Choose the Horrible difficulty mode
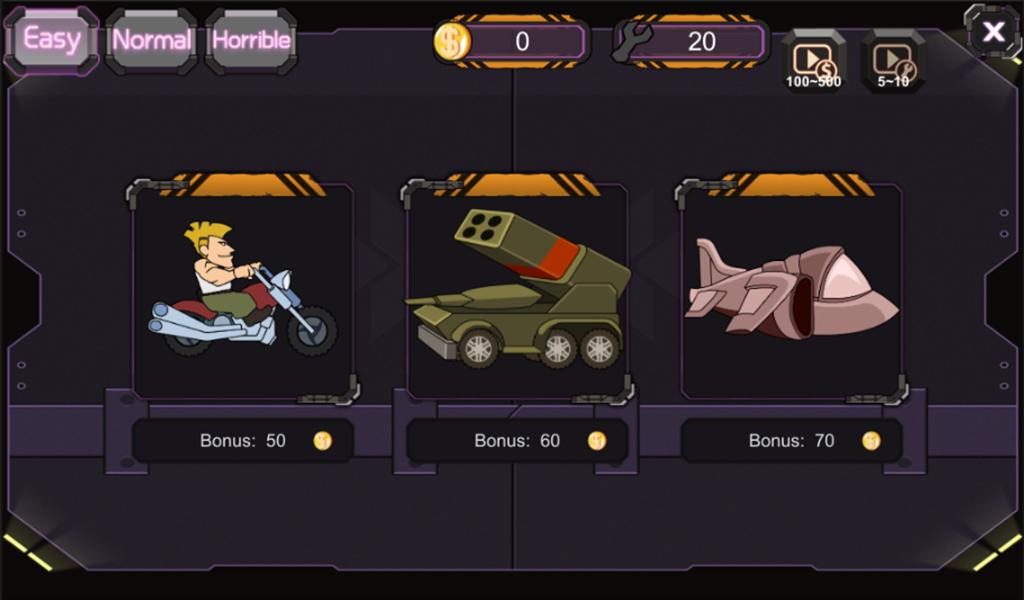The width and height of the screenshot is (1024, 600). 251,41
